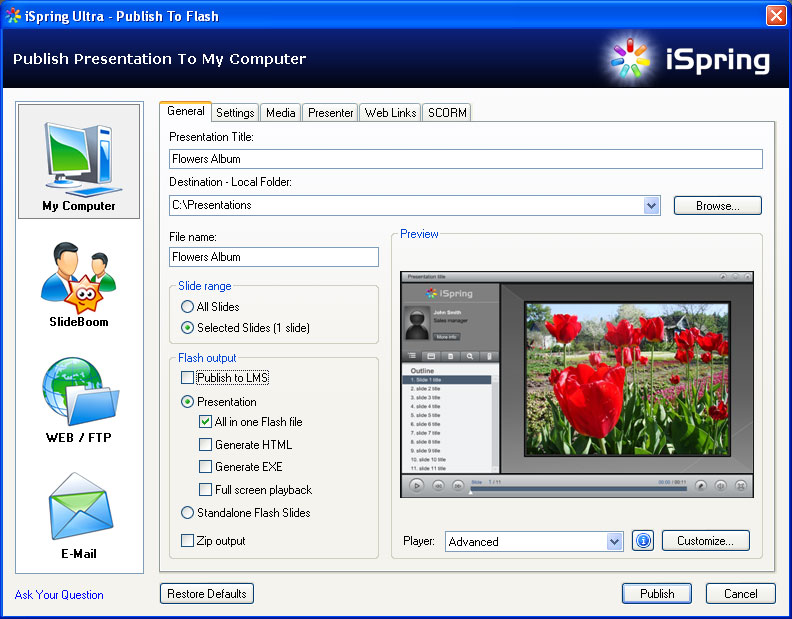The height and width of the screenshot is (619, 792).
Task: Click the last small button in preview title bar
Action: click(x=747, y=276)
